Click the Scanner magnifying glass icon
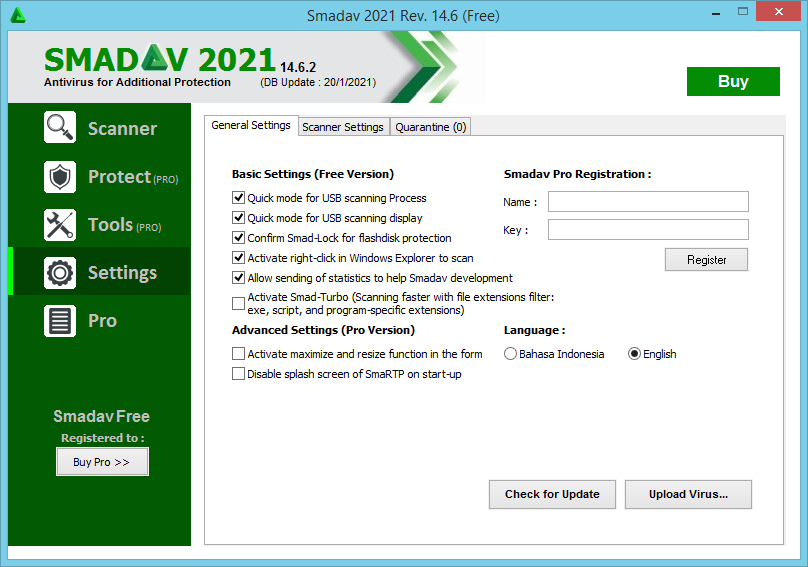 pos(60,127)
